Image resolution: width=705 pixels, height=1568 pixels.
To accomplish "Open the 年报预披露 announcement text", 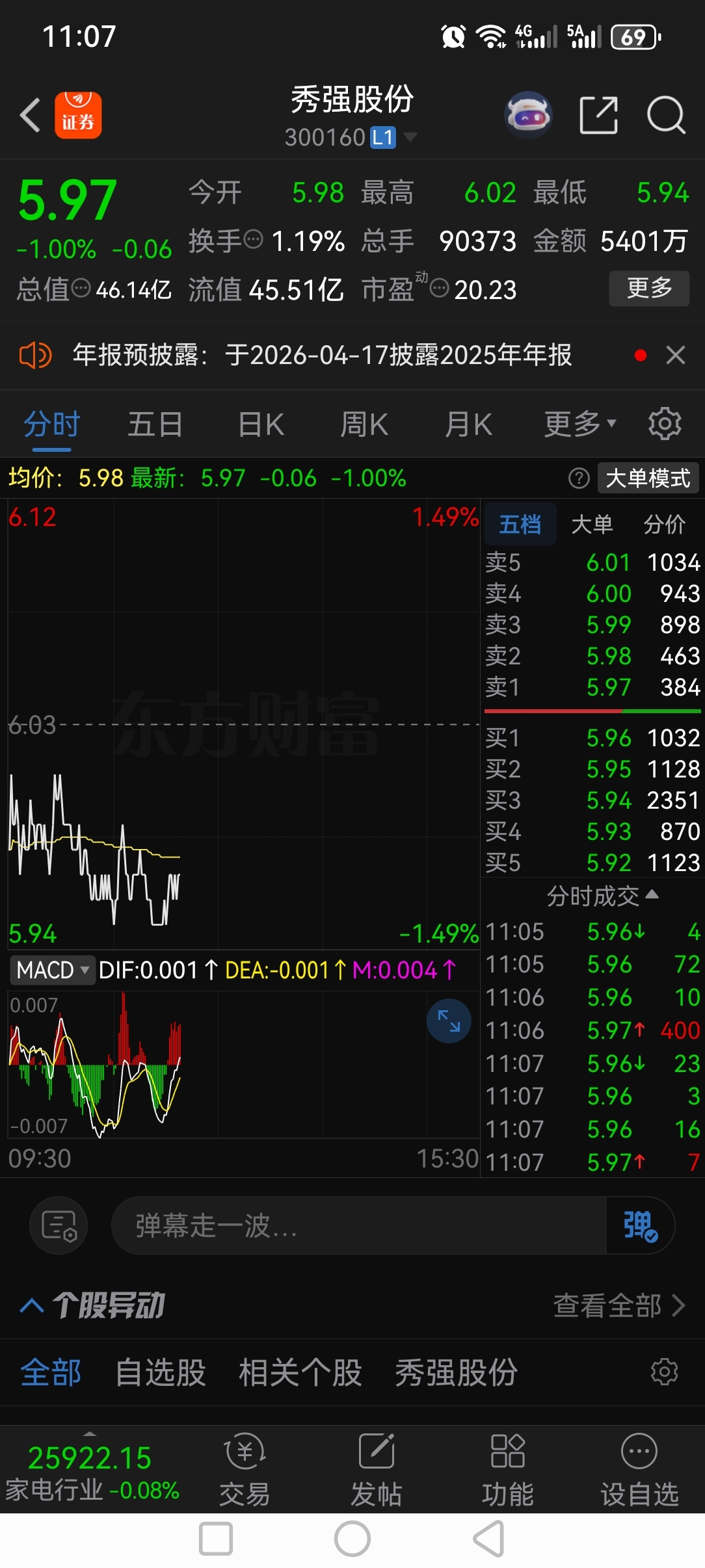I will pos(322,355).
